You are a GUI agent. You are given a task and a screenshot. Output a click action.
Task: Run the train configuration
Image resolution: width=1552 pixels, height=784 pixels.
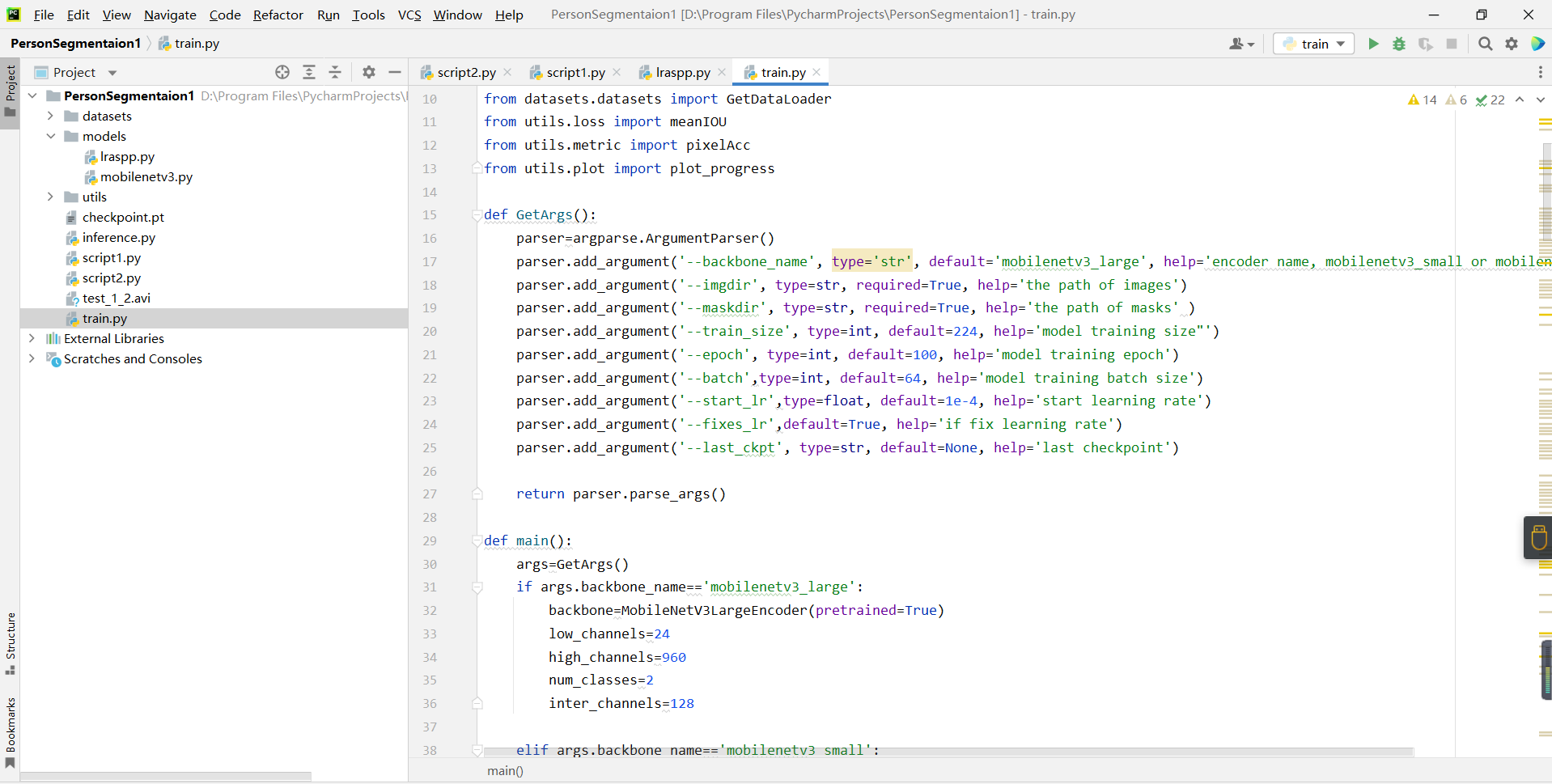point(1373,44)
